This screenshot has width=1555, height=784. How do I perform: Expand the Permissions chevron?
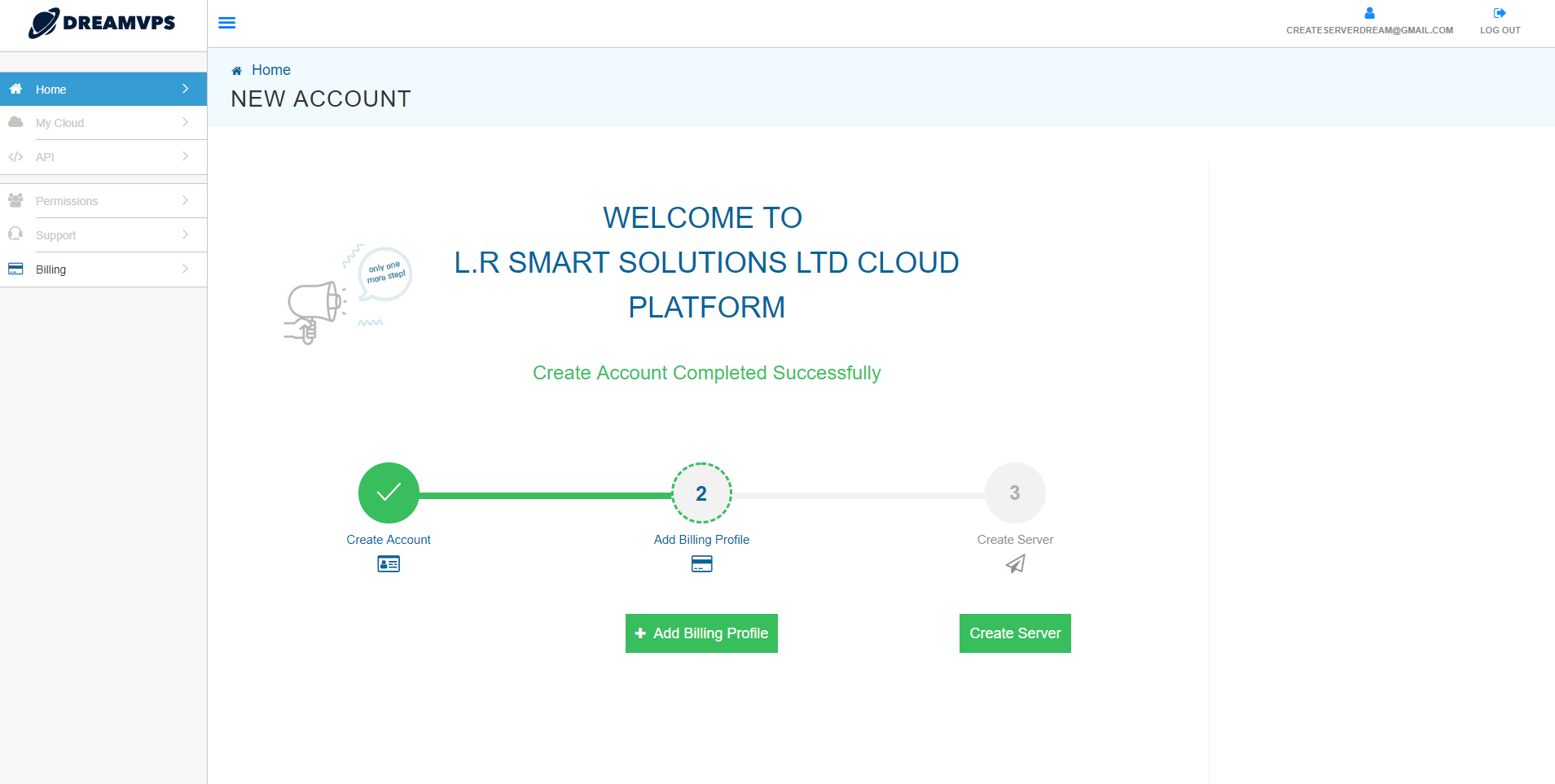coord(186,200)
